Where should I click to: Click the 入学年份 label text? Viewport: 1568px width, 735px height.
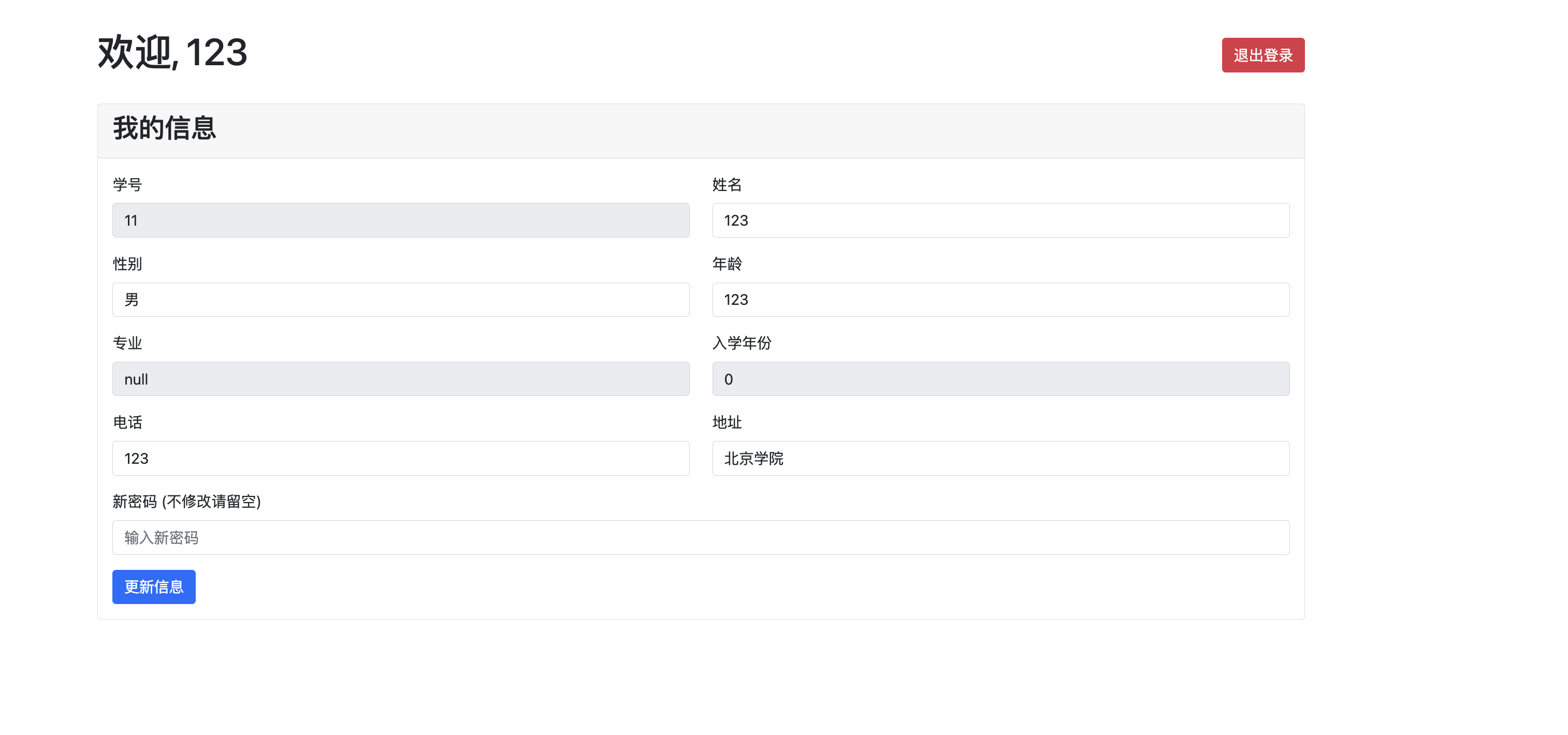742,343
